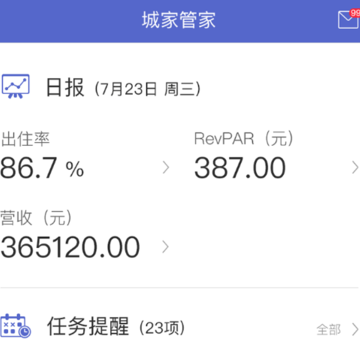This screenshot has height=360, width=360.
Task: Tap the 日报 heading
Action: click(65, 88)
